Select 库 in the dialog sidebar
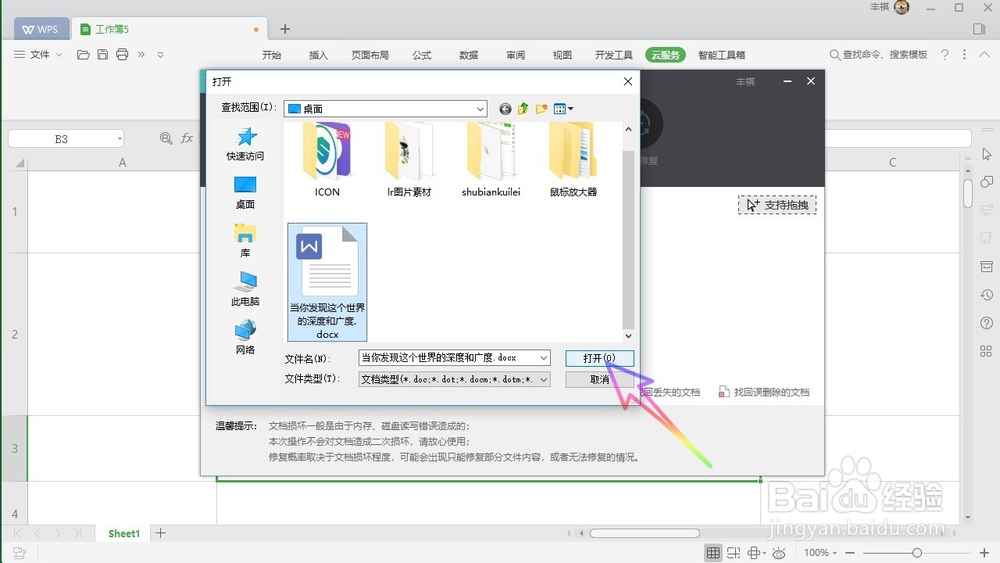The image size is (1000, 563). click(246, 240)
